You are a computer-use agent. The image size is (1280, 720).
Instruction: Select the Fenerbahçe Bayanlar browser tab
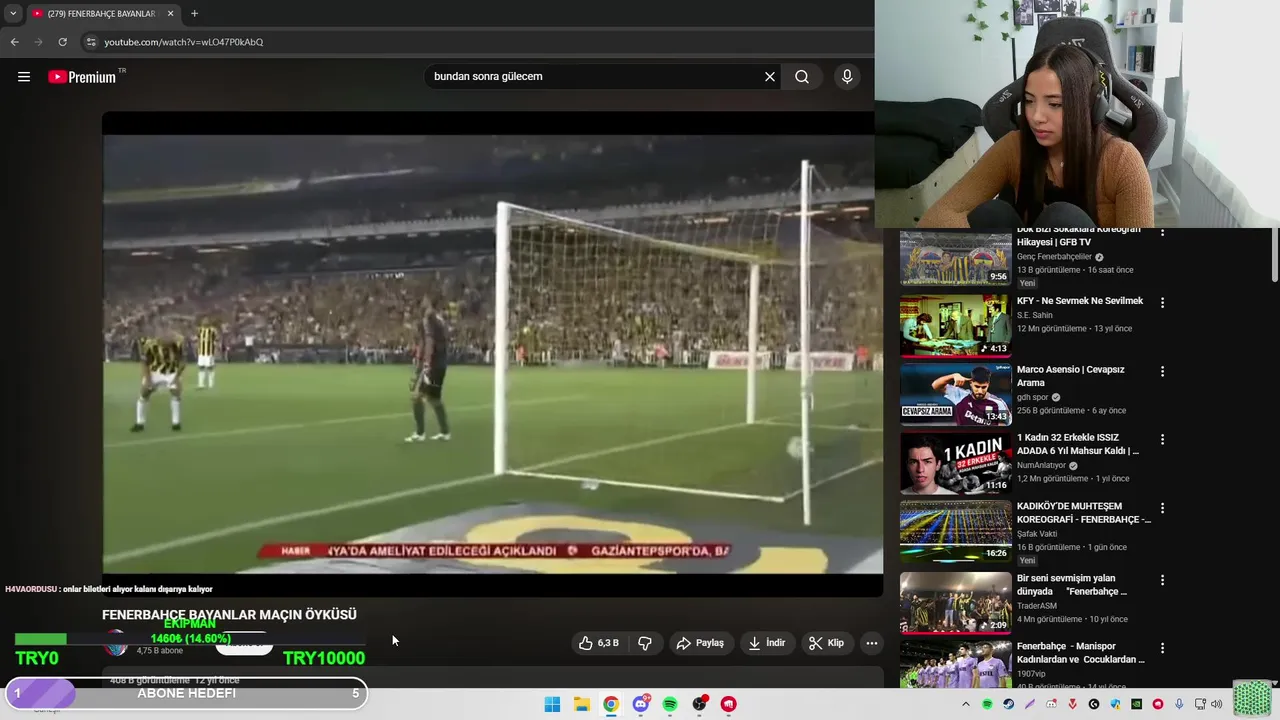pyautogui.click(x=103, y=14)
